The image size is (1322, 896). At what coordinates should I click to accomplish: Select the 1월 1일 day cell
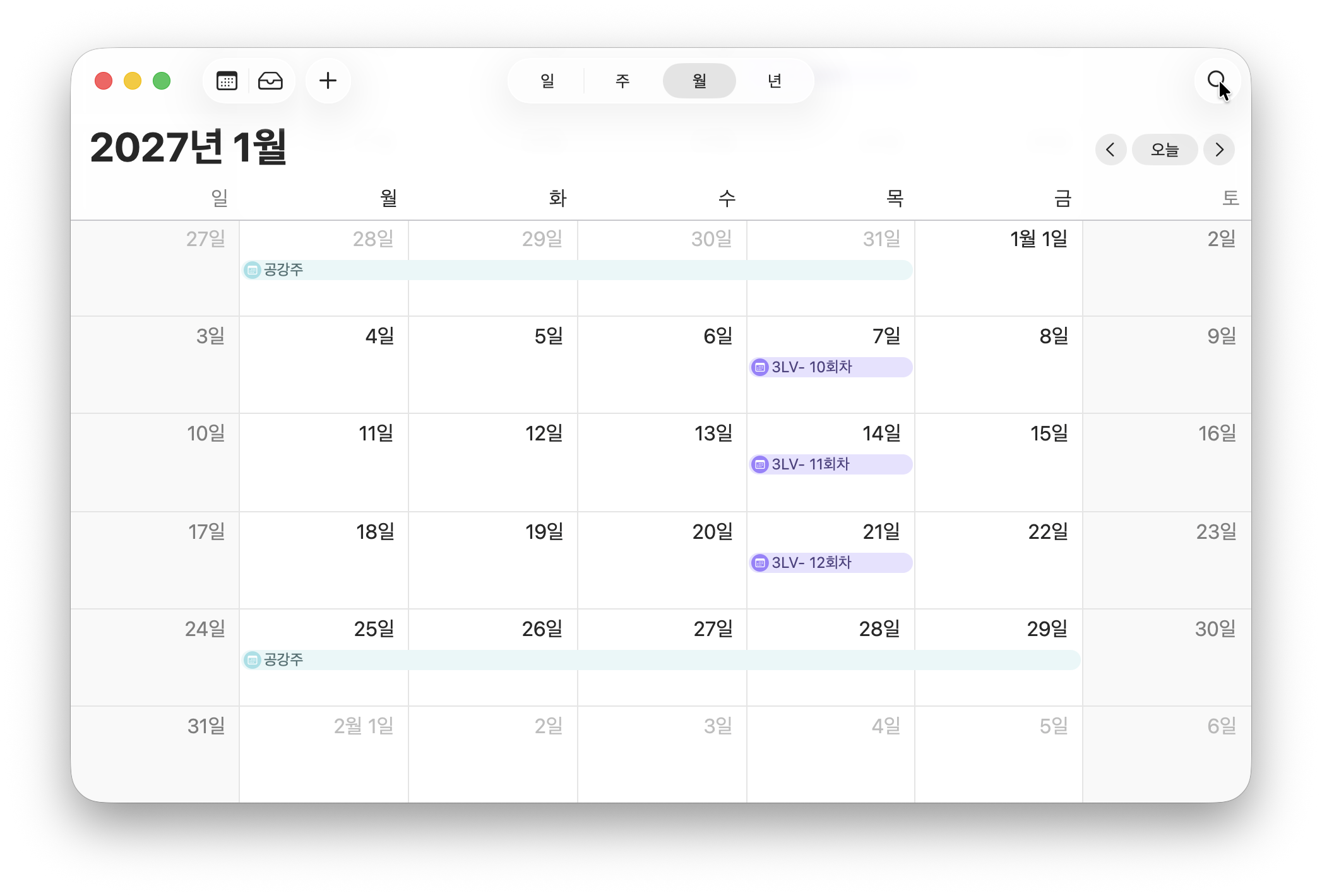click(x=999, y=268)
